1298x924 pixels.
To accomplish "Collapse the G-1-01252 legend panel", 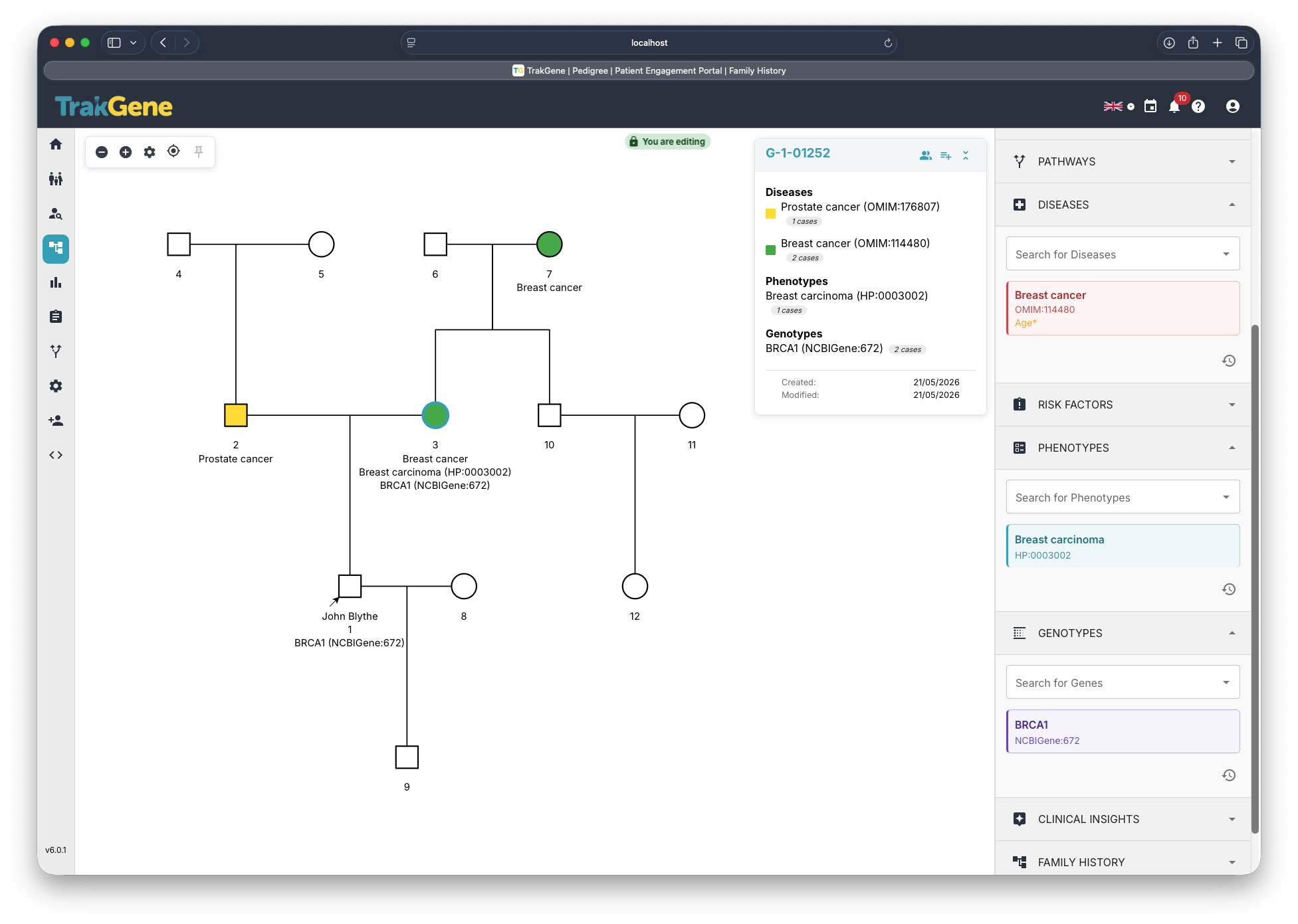I will [x=966, y=155].
